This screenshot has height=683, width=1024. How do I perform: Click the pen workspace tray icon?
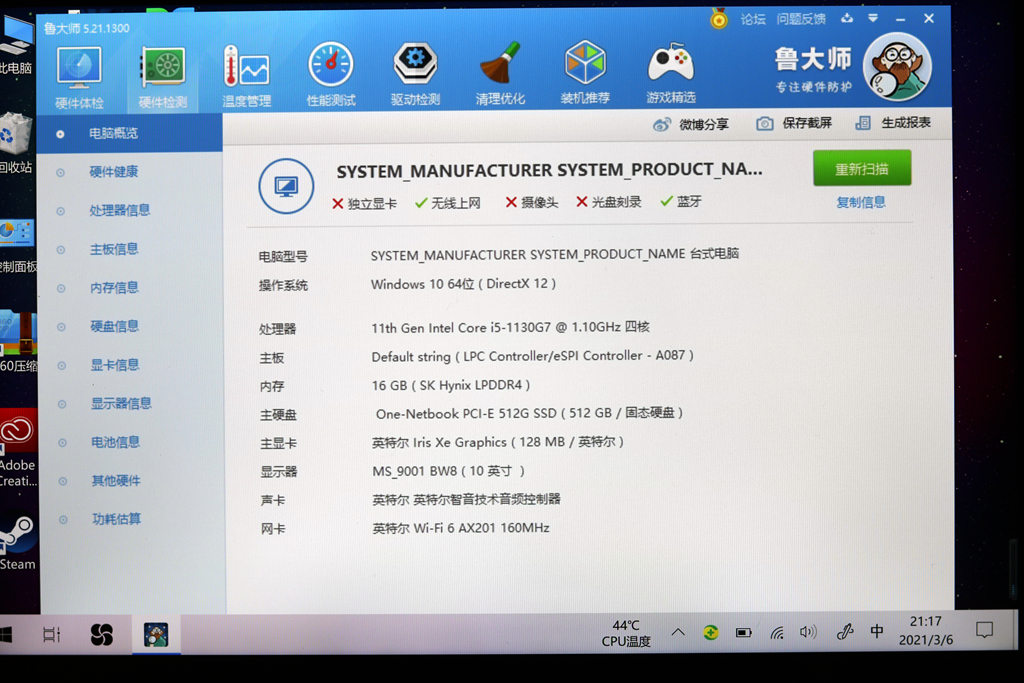coord(845,631)
